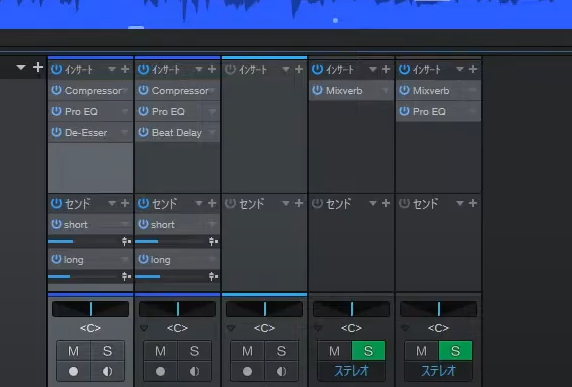Bypass the Beat Delay plugin
Image resolution: width=572 pixels, height=387 pixels.
click(x=143, y=132)
